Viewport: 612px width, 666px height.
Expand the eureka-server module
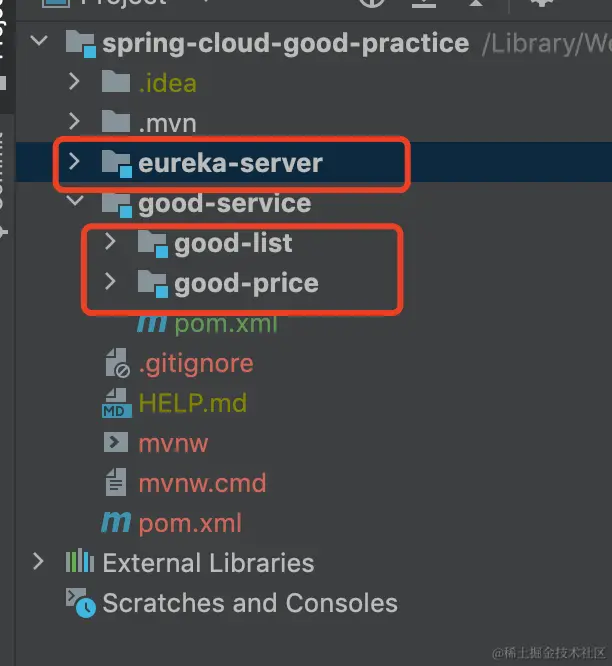pyautogui.click(x=74, y=162)
